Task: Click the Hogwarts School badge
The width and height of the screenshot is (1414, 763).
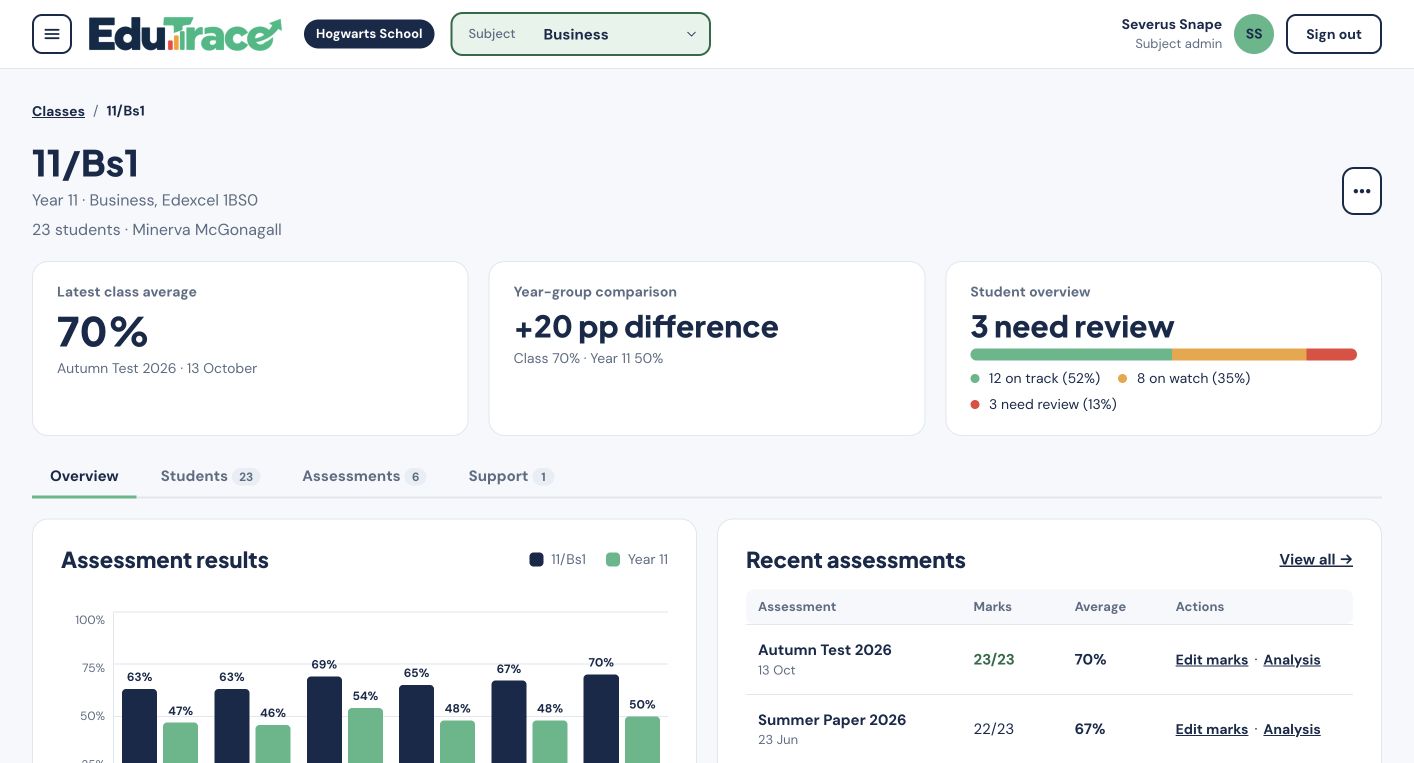Action: pos(369,34)
